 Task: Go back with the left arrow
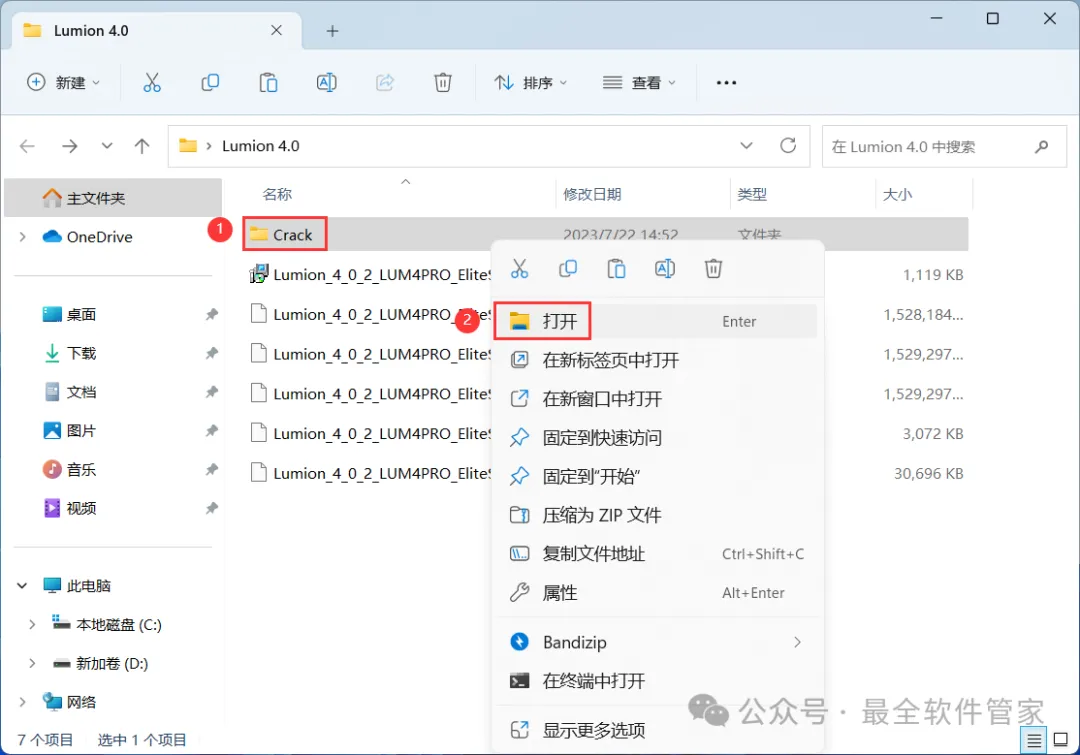(x=28, y=146)
